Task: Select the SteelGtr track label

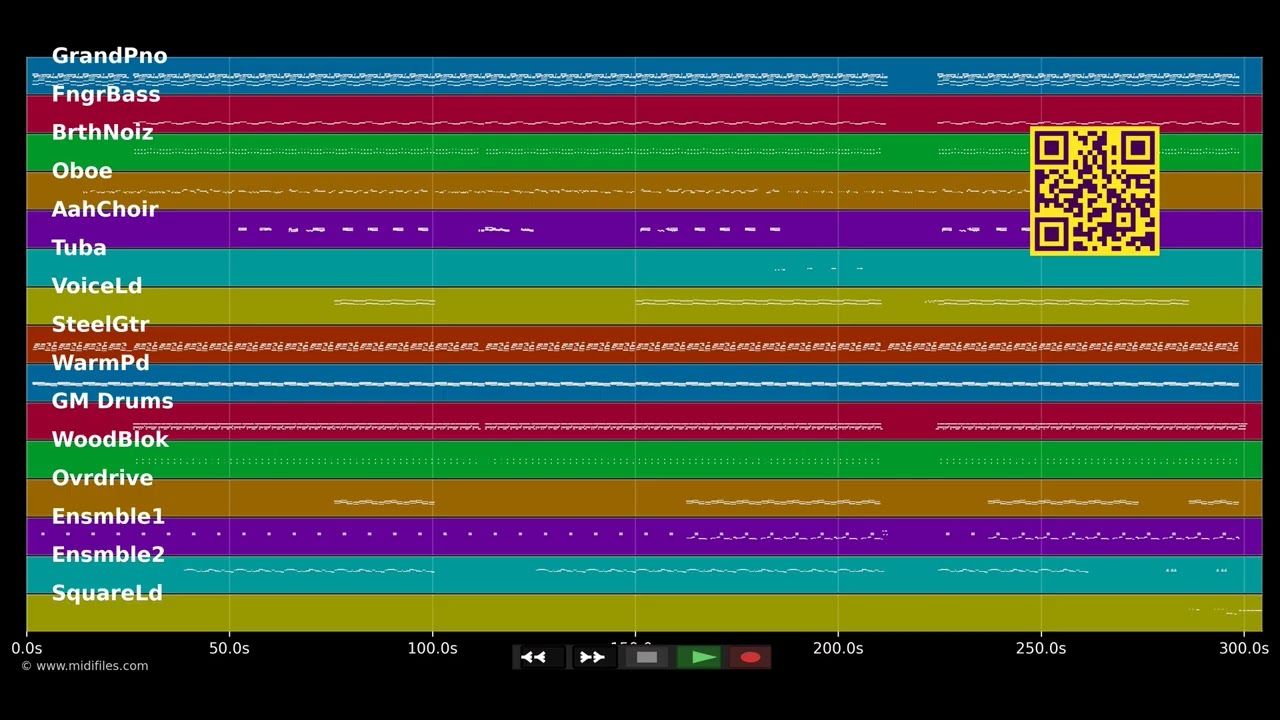Action: [x=100, y=324]
